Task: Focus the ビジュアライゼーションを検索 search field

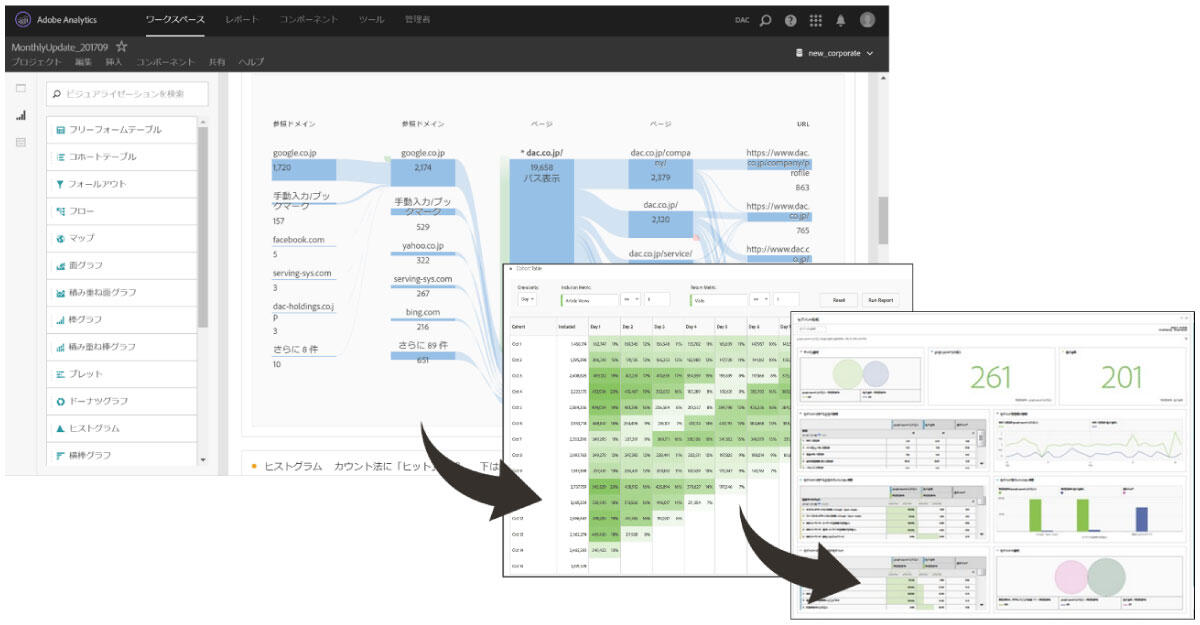Action: point(127,94)
